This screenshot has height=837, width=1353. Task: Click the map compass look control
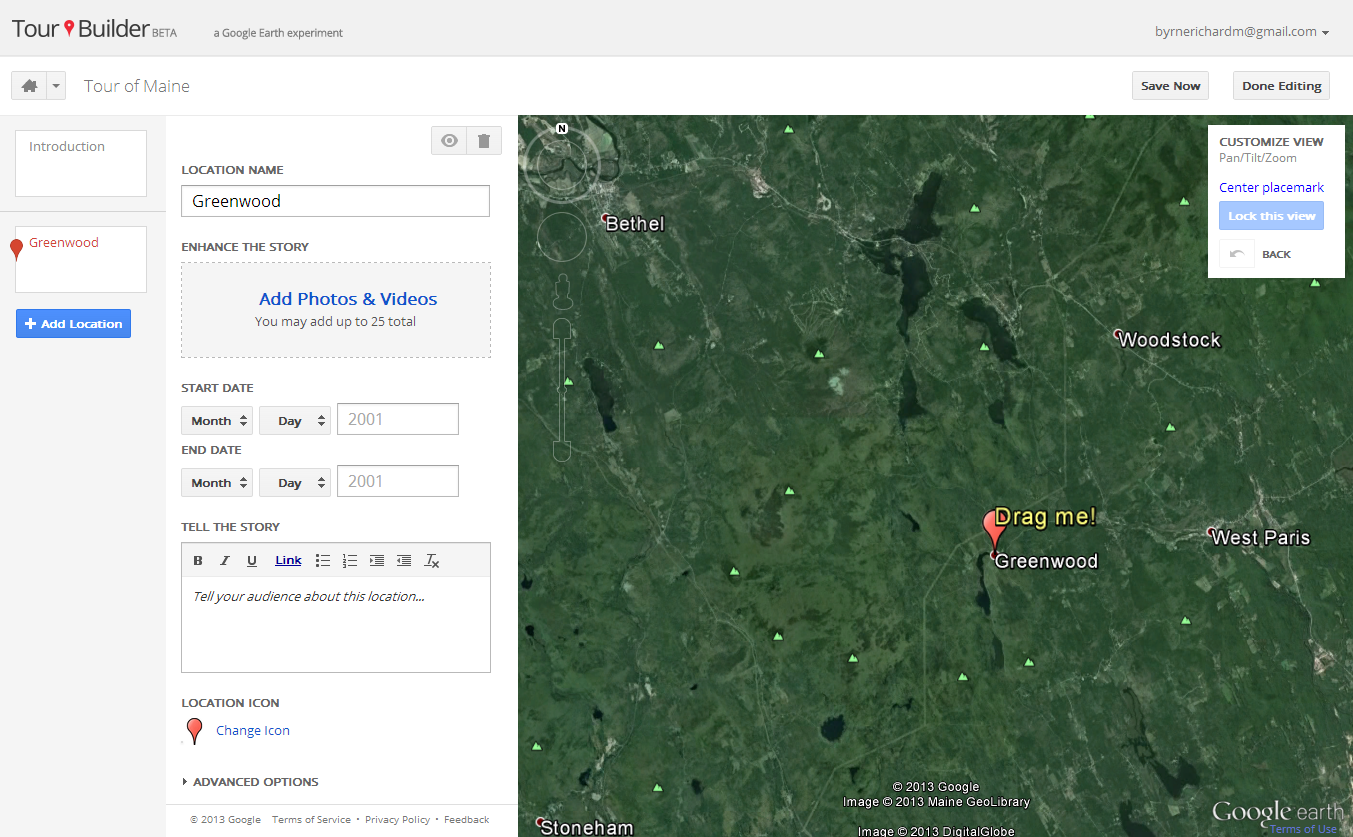(x=562, y=164)
